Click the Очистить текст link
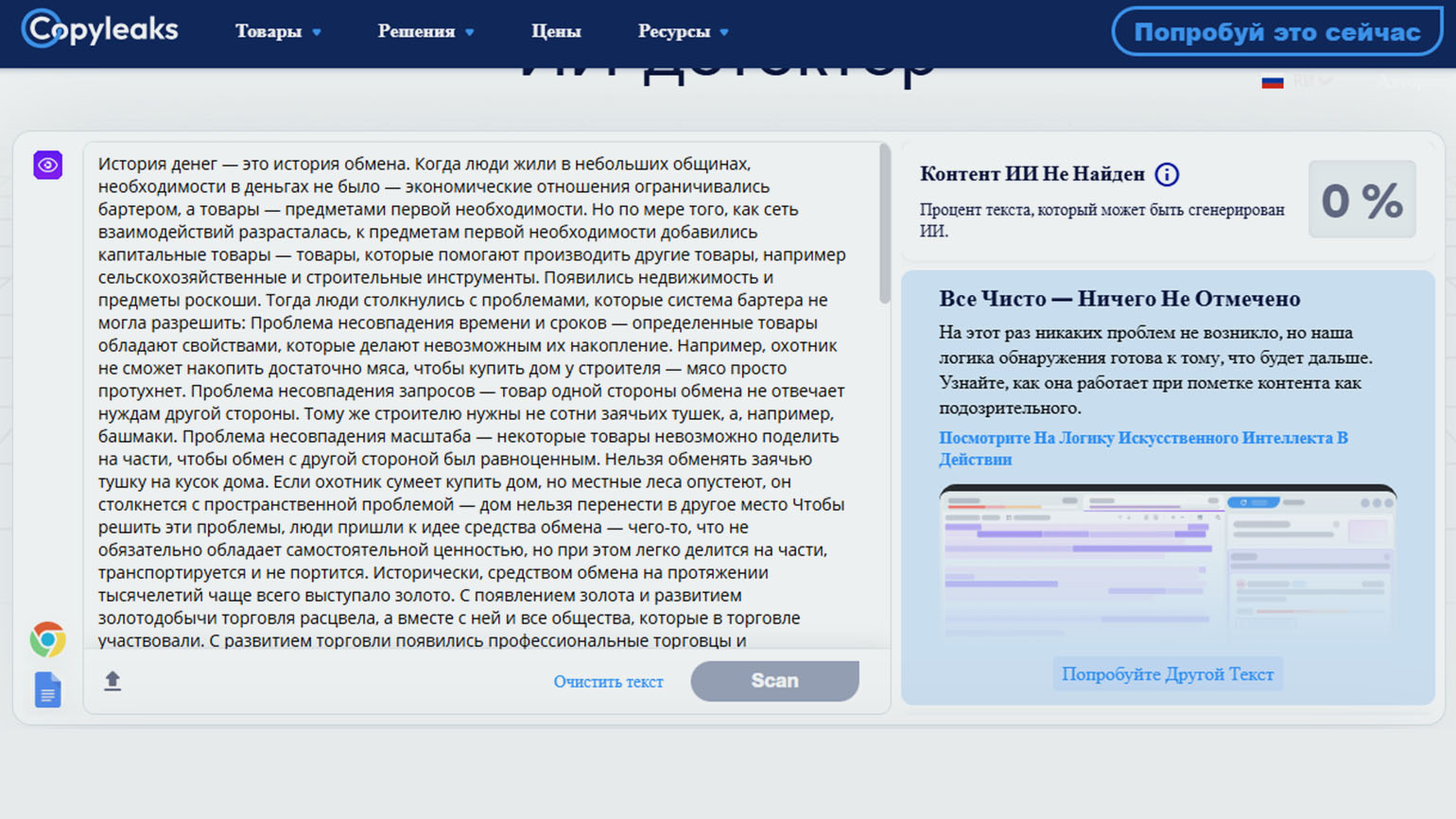1456x819 pixels. 608,682
